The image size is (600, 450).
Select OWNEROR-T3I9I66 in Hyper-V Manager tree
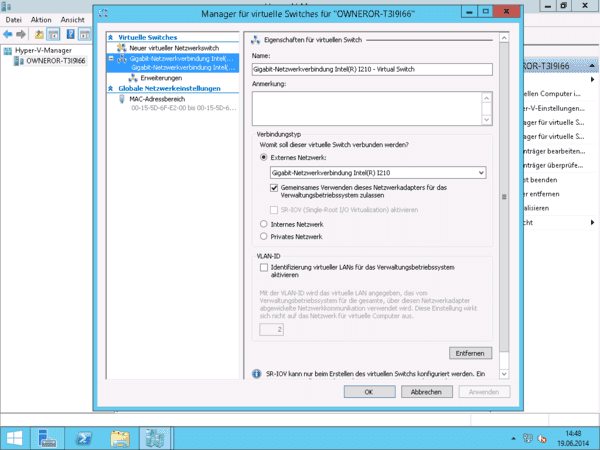coord(55,61)
